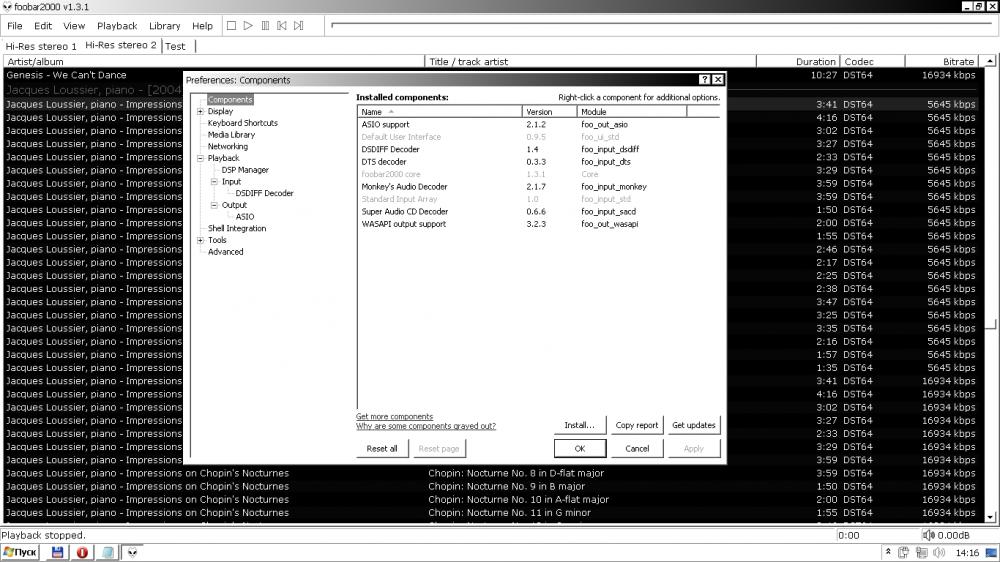Open the Пуск start menu button
This screenshot has width=1000, height=562.
[22, 552]
